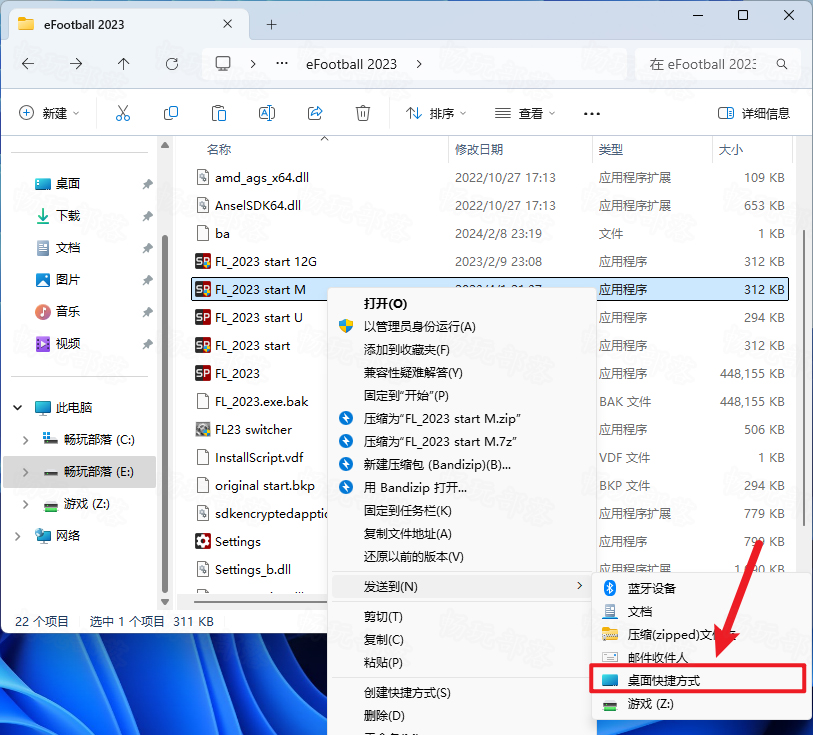Go forward with the right arrow
This screenshot has height=735, width=813.
pos(76,64)
